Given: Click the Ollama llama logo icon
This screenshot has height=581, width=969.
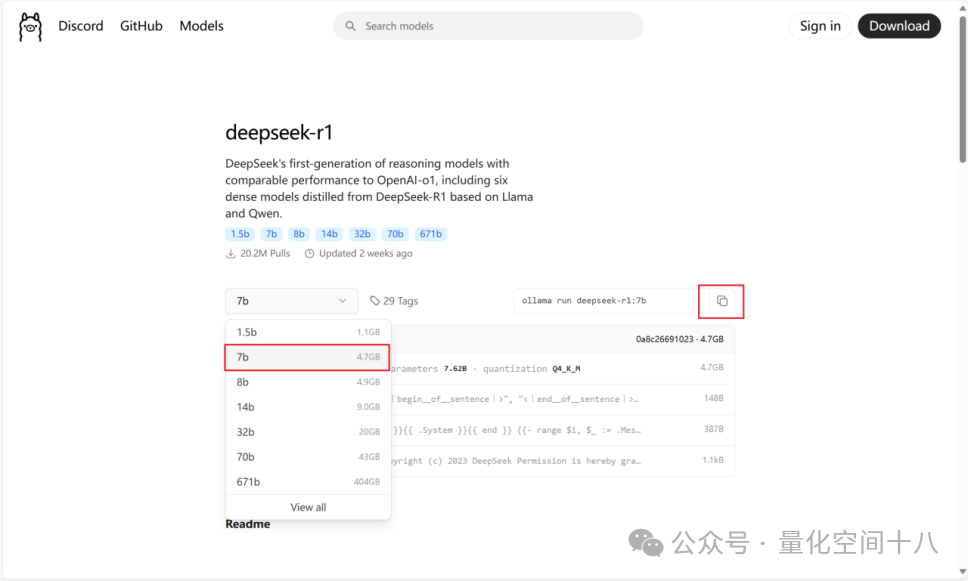Looking at the screenshot, I should tap(30, 27).
